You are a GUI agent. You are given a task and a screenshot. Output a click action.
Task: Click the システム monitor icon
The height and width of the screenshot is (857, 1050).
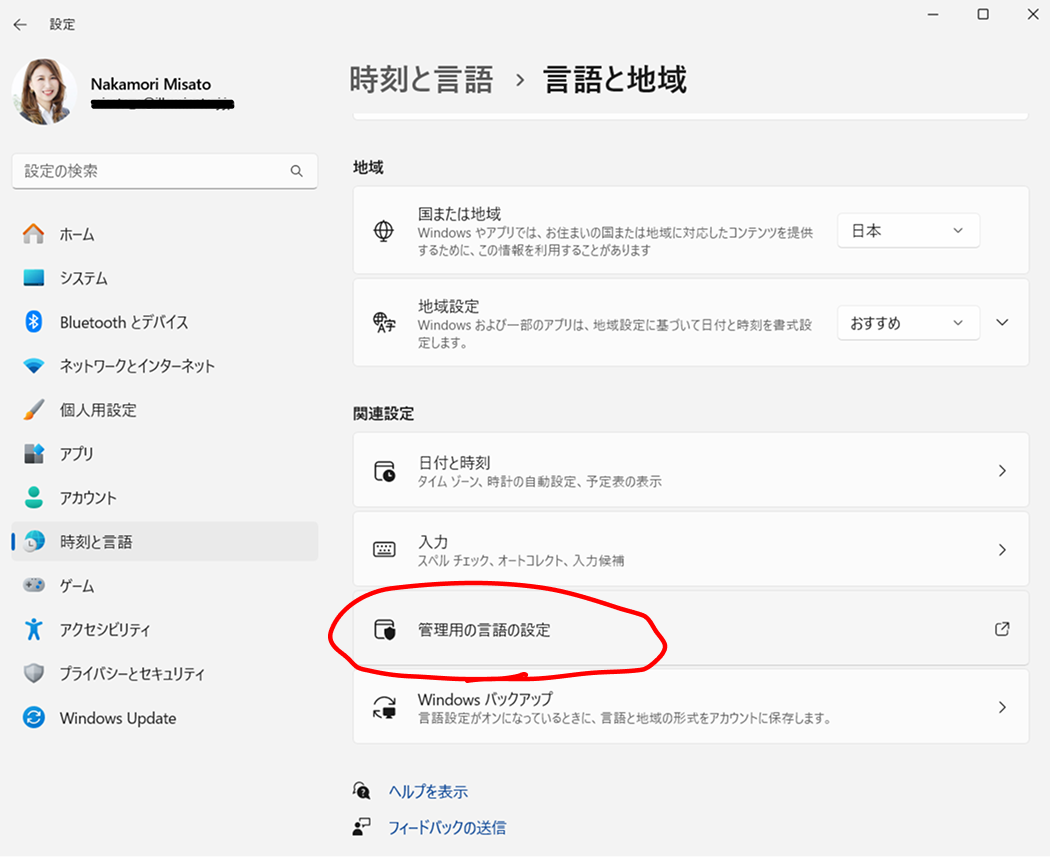[33, 278]
